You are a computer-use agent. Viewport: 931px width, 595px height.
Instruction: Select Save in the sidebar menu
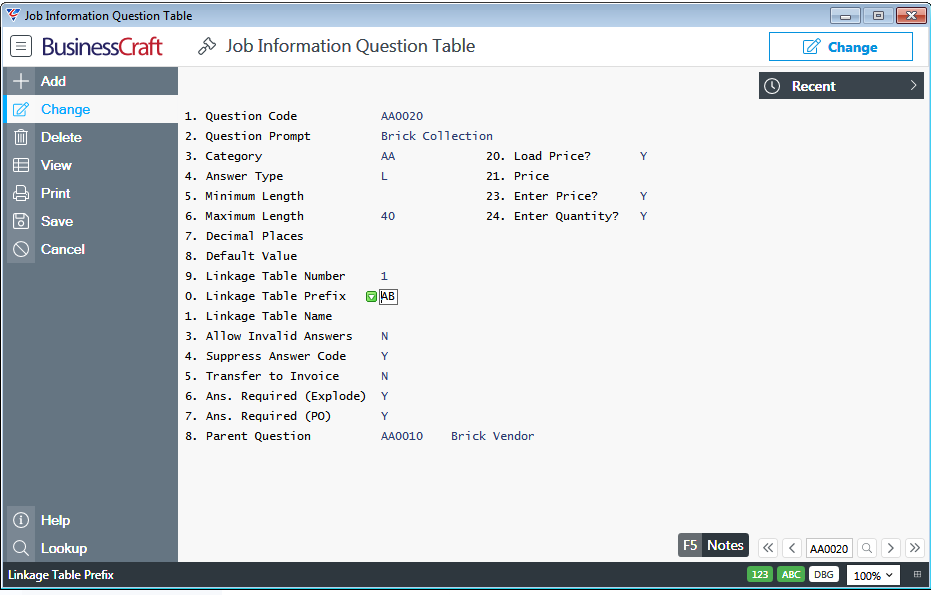[x=90, y=221]
